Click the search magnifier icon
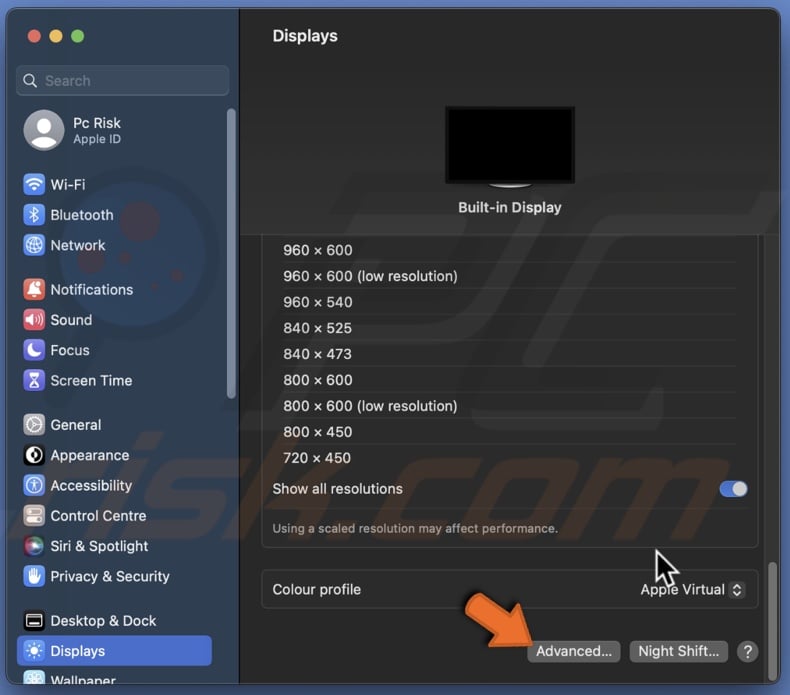This screenshot has width=790, height=695. tap(30, 81)
